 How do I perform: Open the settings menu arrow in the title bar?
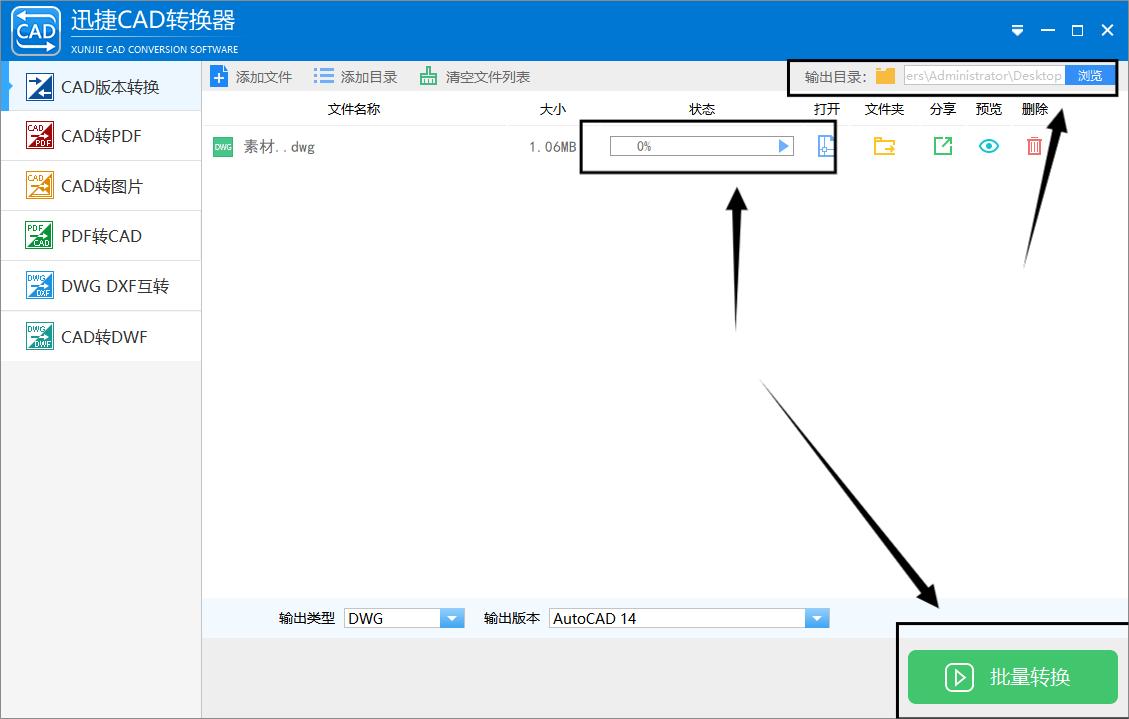(x=1017, y=30)
